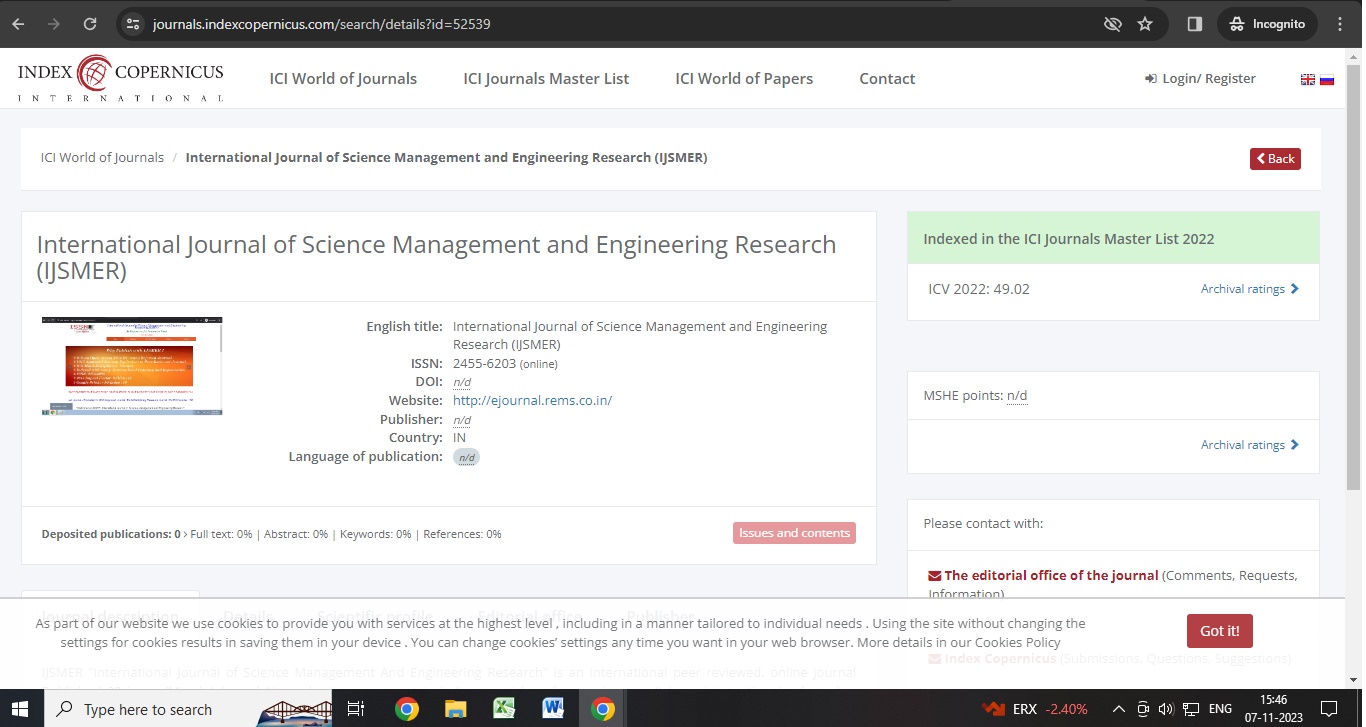Click the Windows taskbar search box
This screenshot has width=1366, height=727.
[x=148, y=709]
